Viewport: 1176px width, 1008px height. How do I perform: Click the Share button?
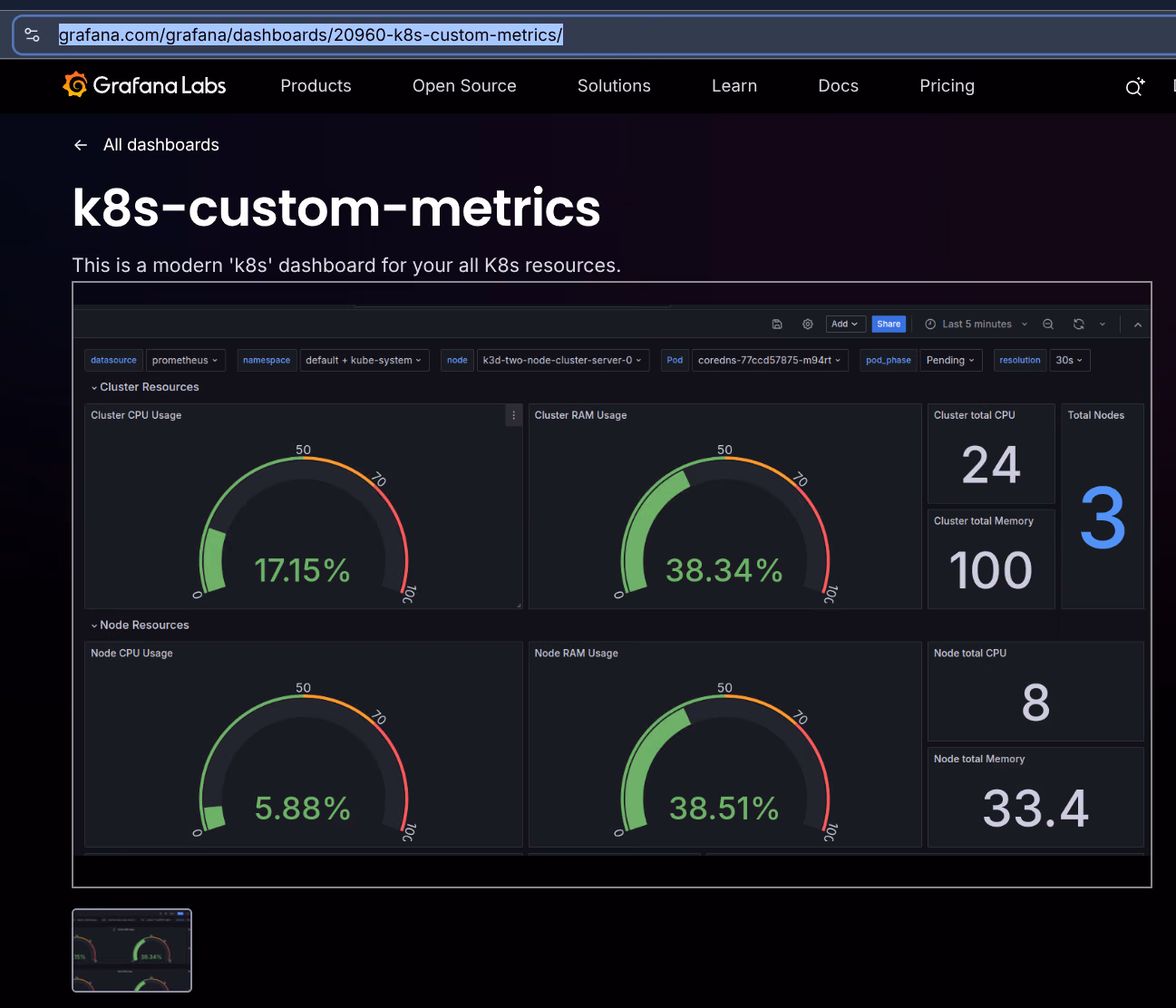(889, 324)
